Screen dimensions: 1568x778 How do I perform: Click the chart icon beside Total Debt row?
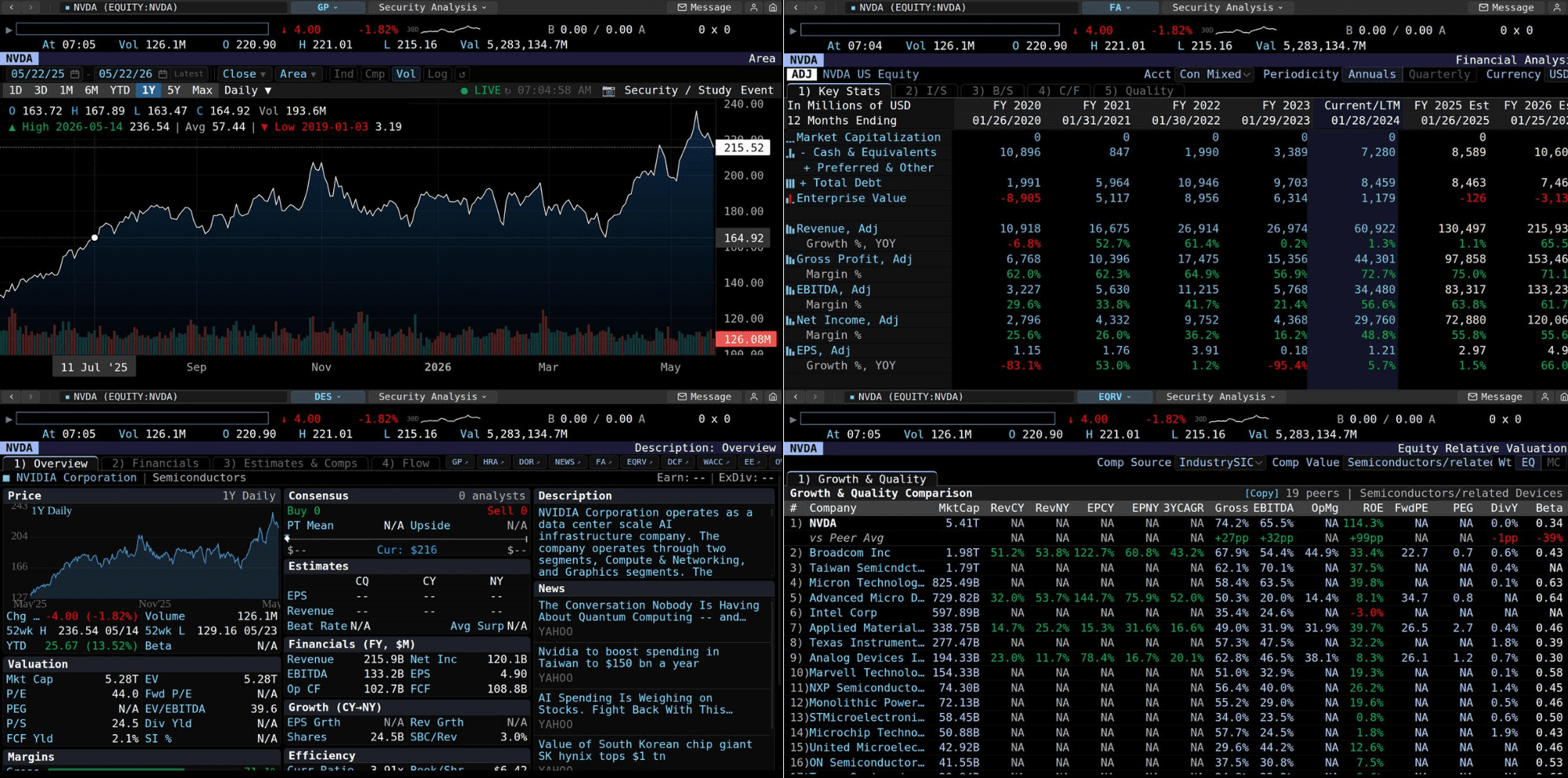coord(790,183)
